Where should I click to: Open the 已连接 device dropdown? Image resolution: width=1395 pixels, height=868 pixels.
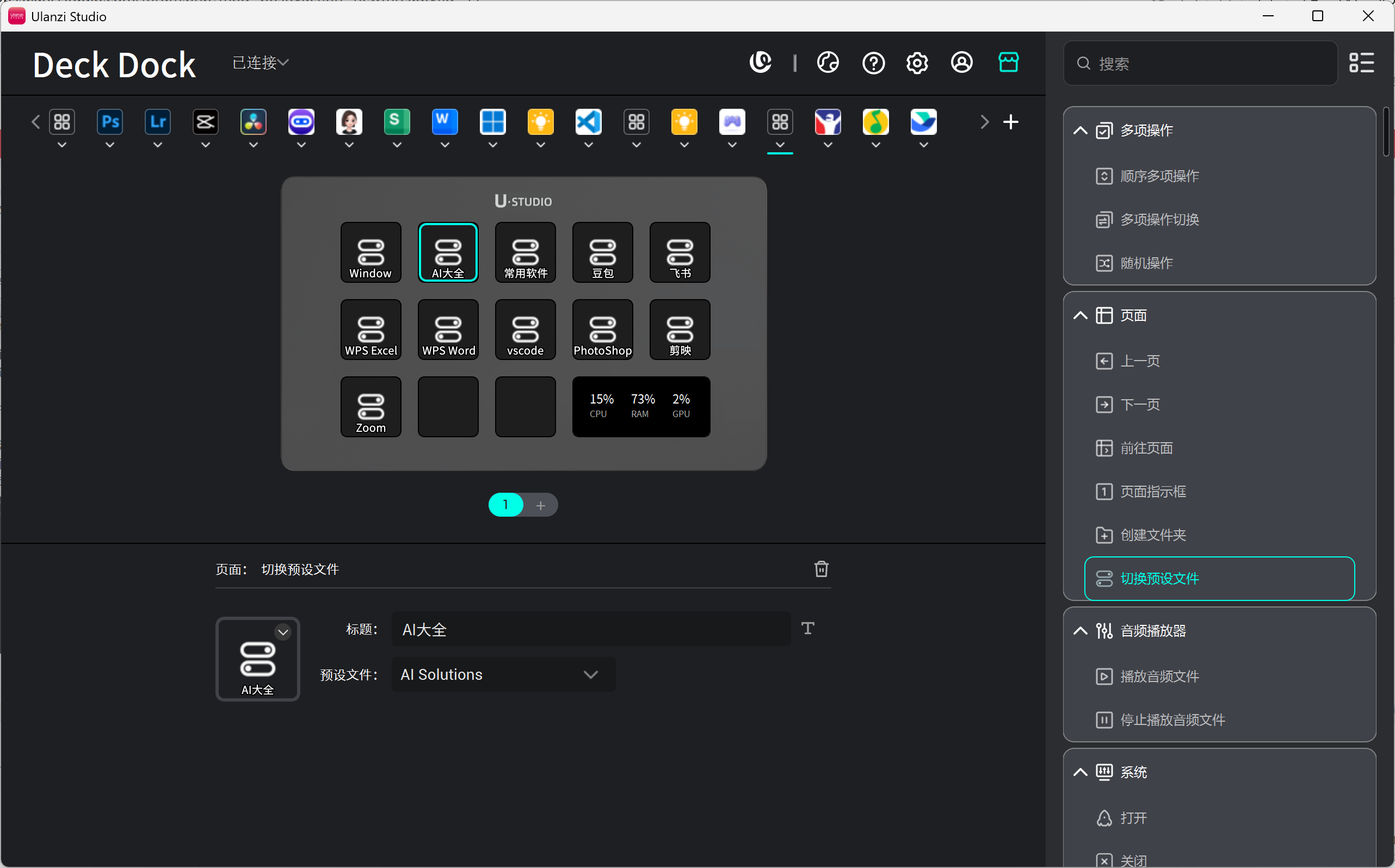pos(260,62)
